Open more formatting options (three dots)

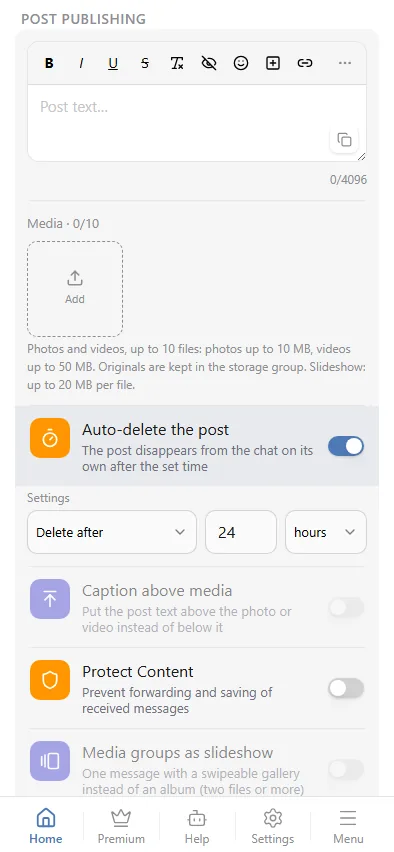click(x=345, y=64)
